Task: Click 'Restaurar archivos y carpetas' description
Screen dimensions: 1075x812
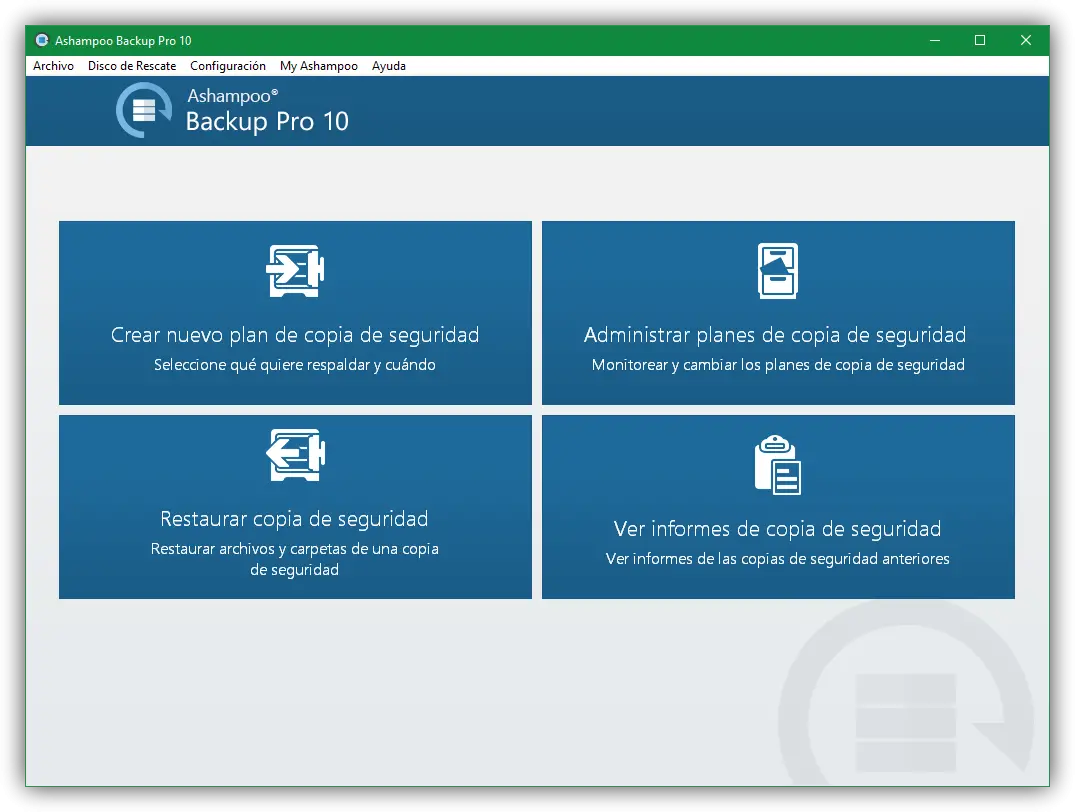Action: click(x=295, y=559)
